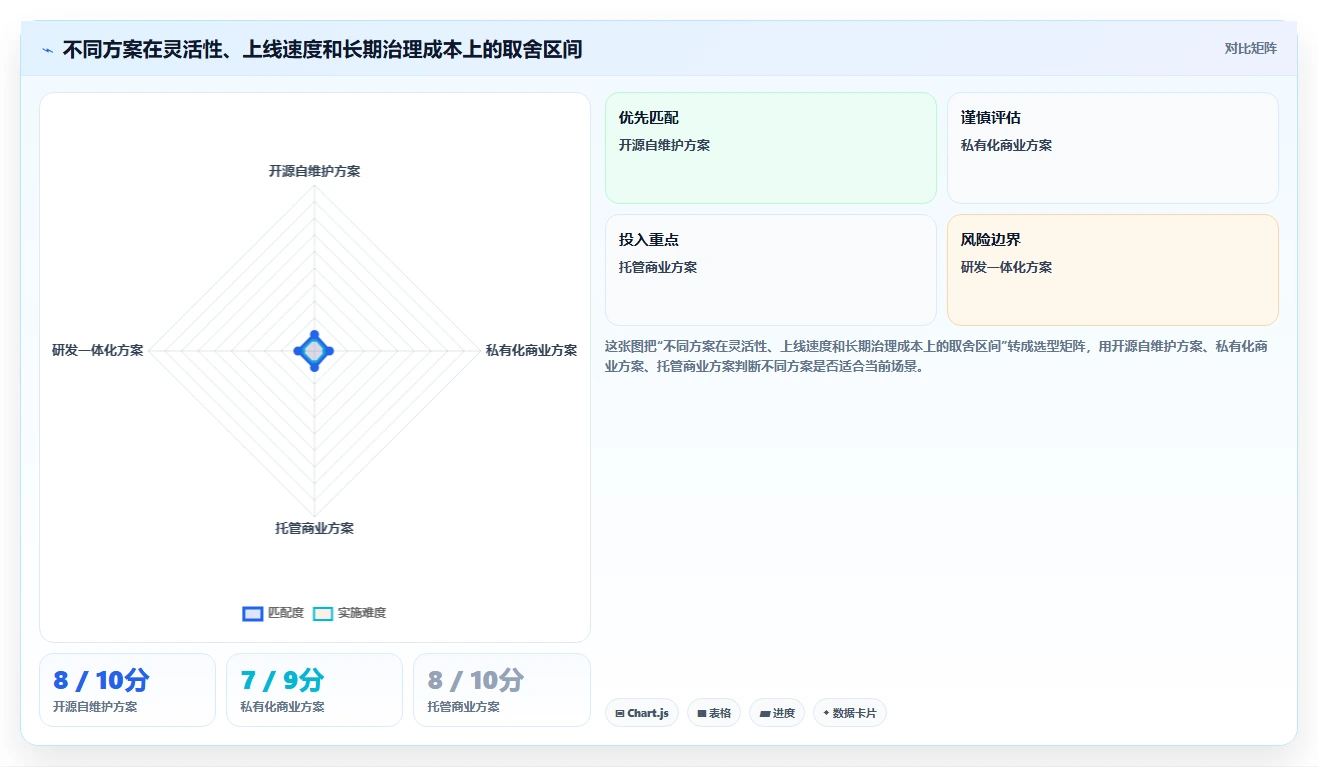Click the chart icon in Chart.js chip
Viewport: 1318px width, 767px height.
620,713
